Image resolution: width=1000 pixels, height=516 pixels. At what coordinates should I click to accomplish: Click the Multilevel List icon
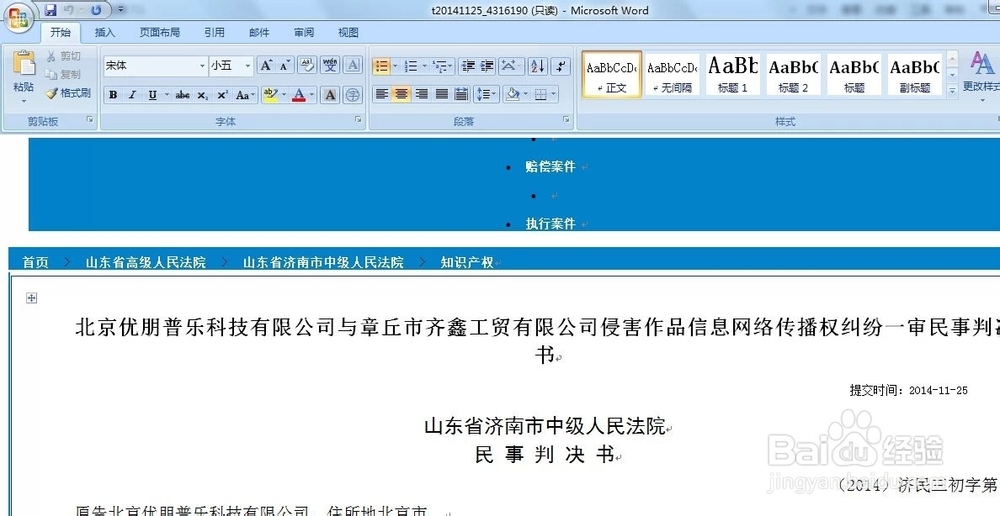tap(439, 66)
